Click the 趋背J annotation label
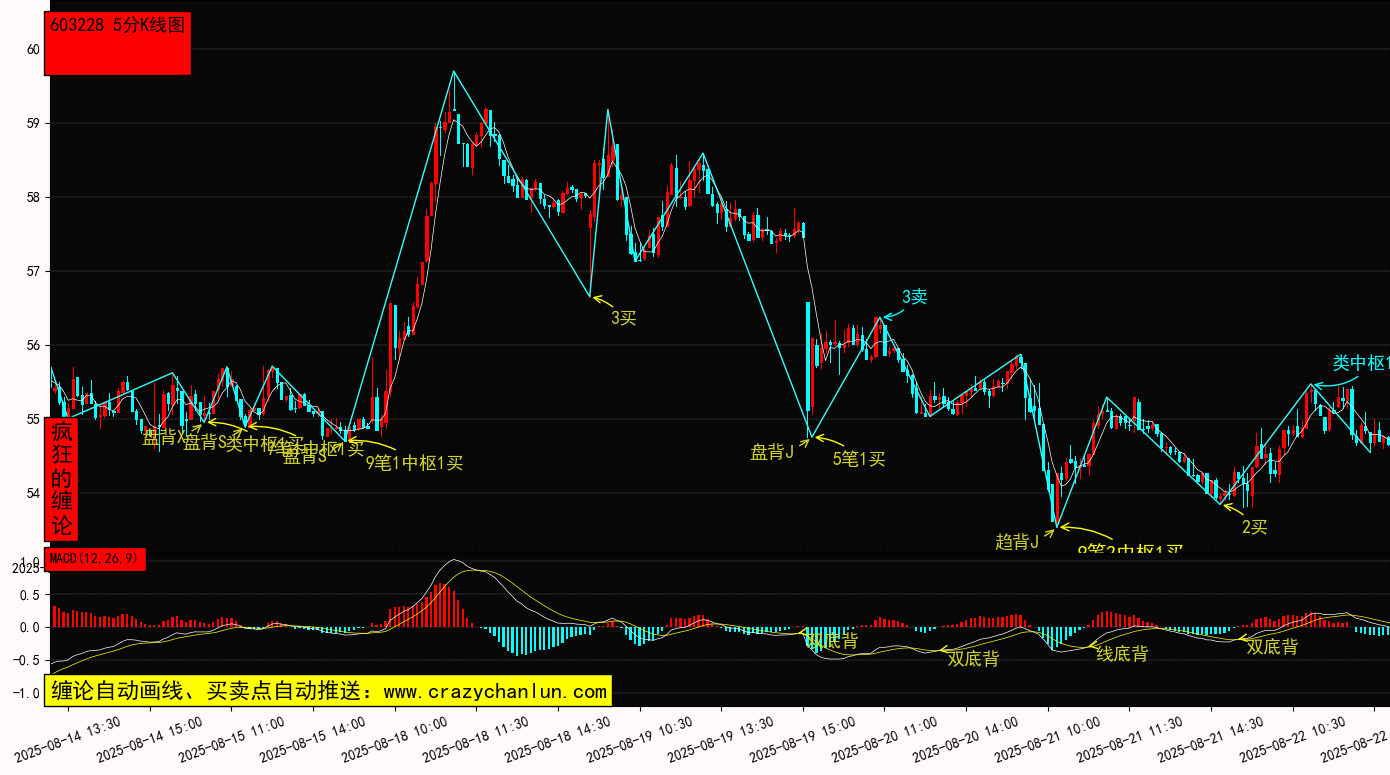 1017,542
